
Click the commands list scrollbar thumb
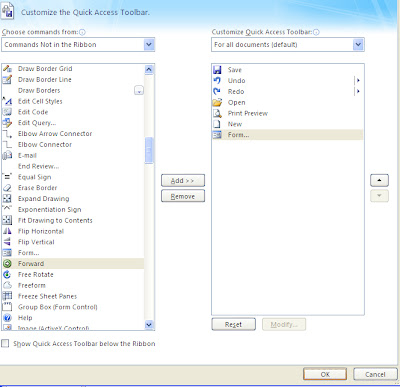(149, 150)
